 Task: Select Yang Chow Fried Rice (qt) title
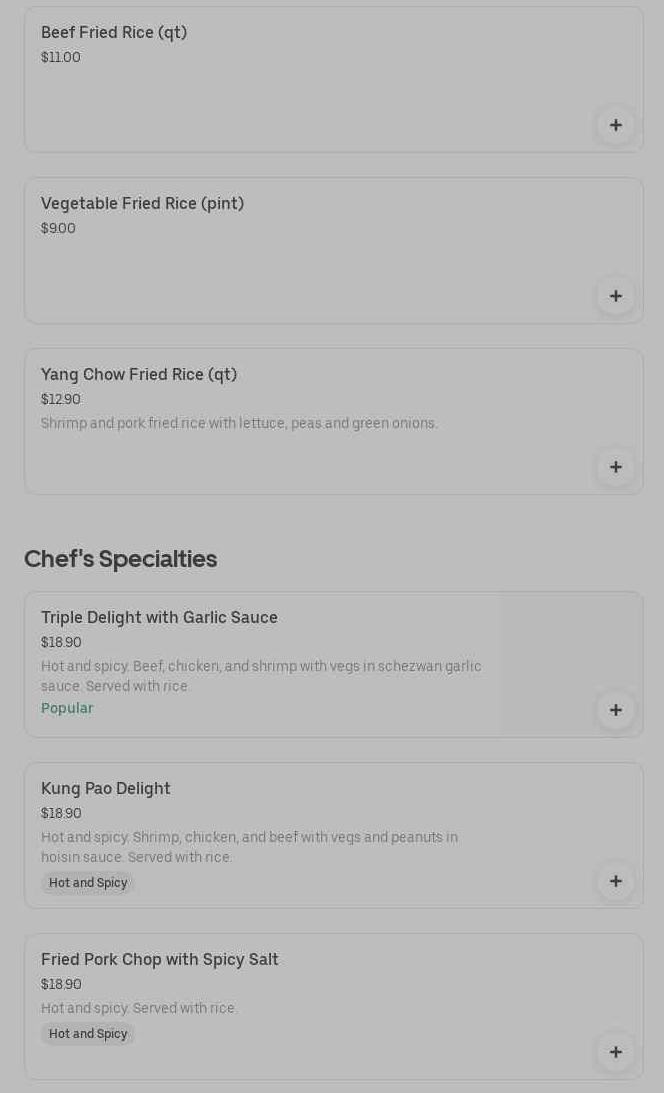[x=139, y=374]
